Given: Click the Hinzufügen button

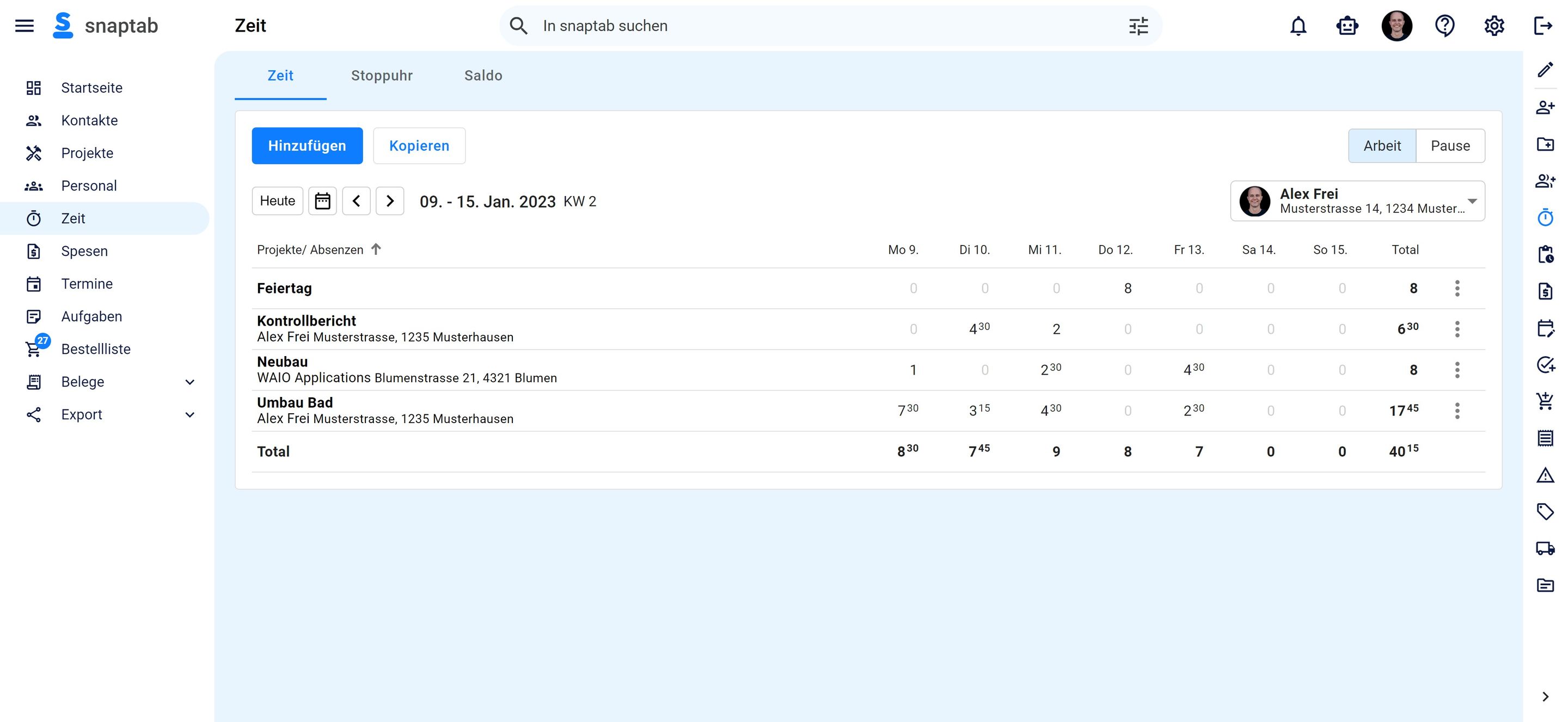Looking at the screenshot, I should tap(307, 145).
